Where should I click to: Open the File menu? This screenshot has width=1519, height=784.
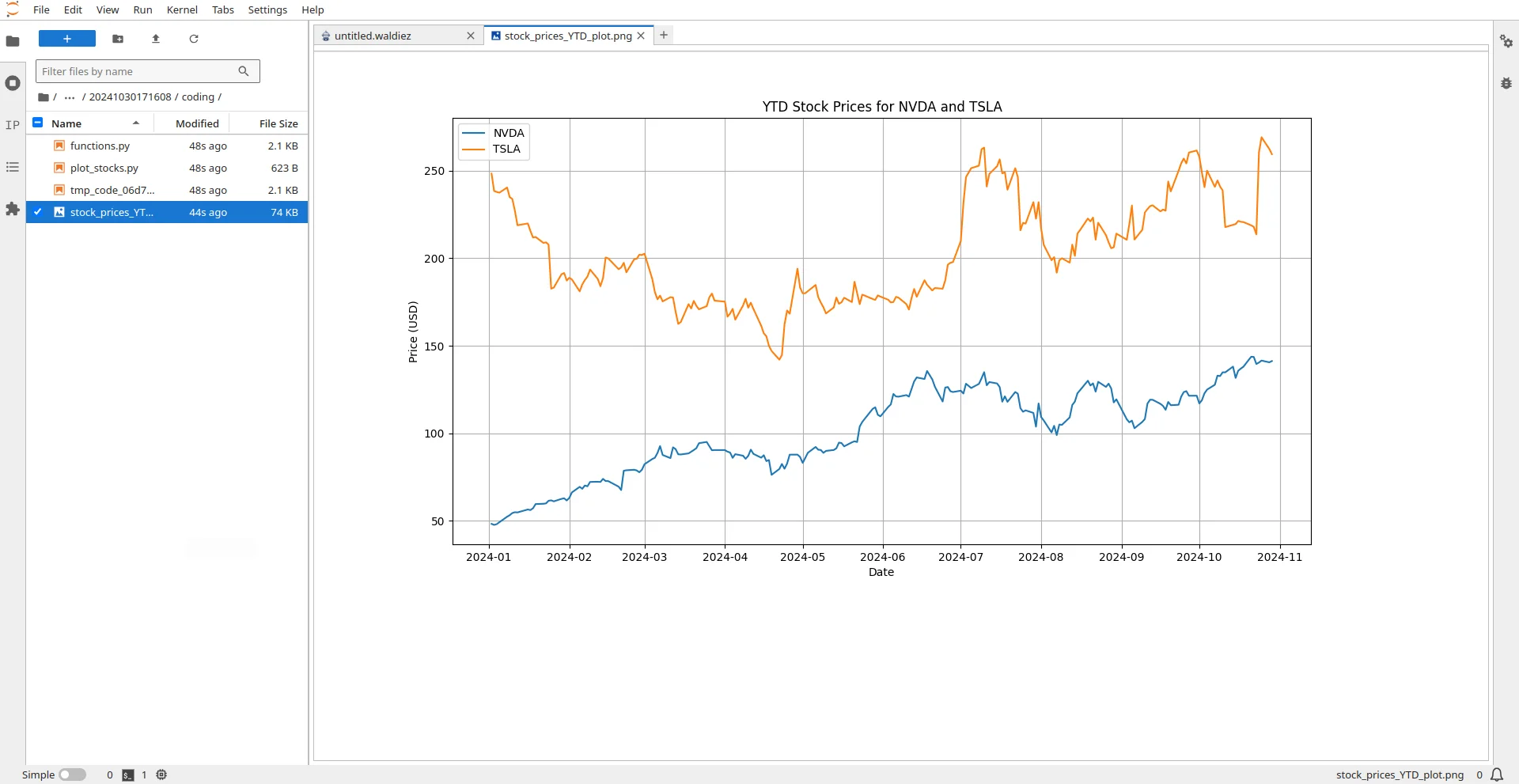point(41,9)
